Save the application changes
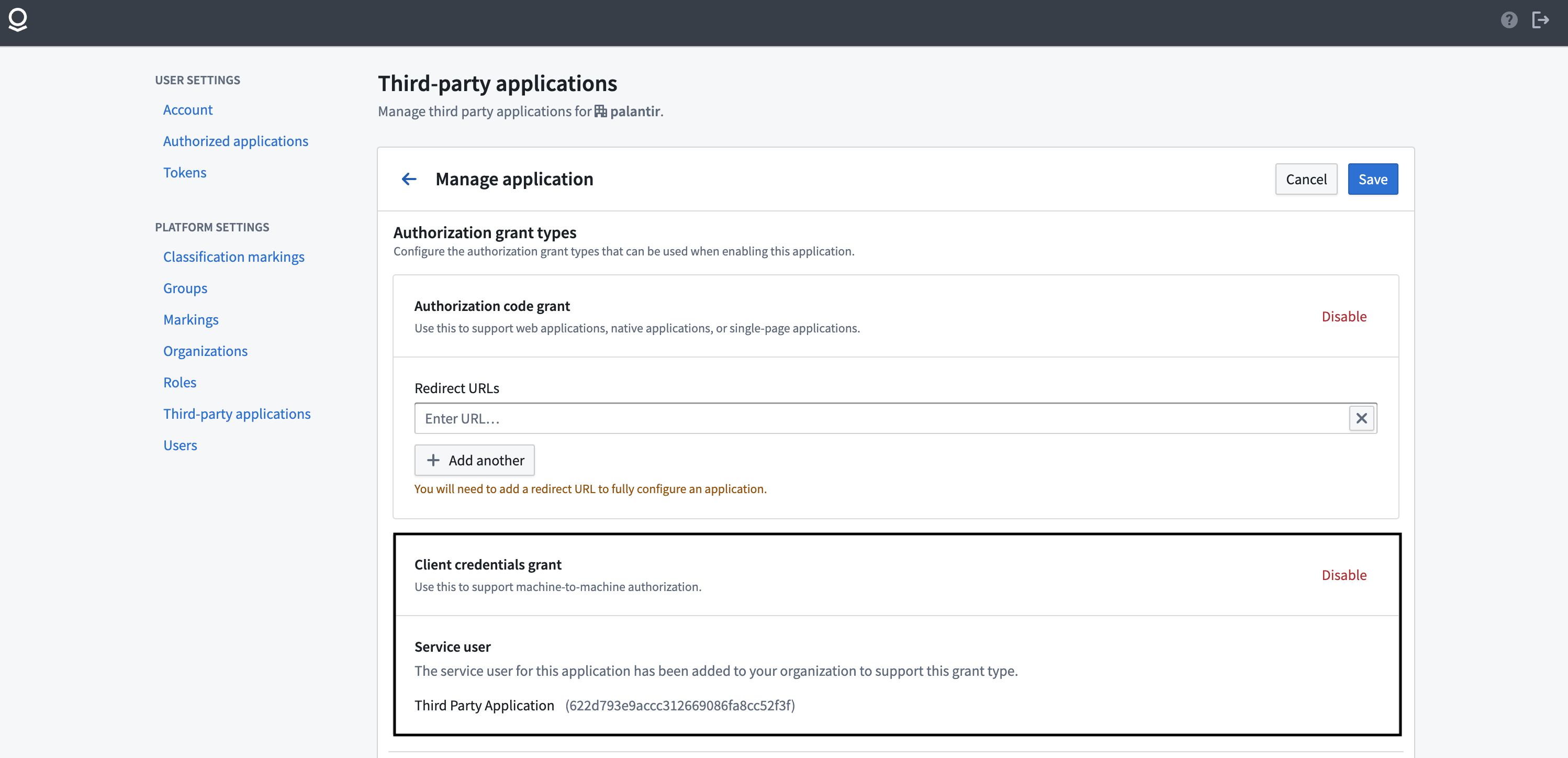 [1373, 179]
